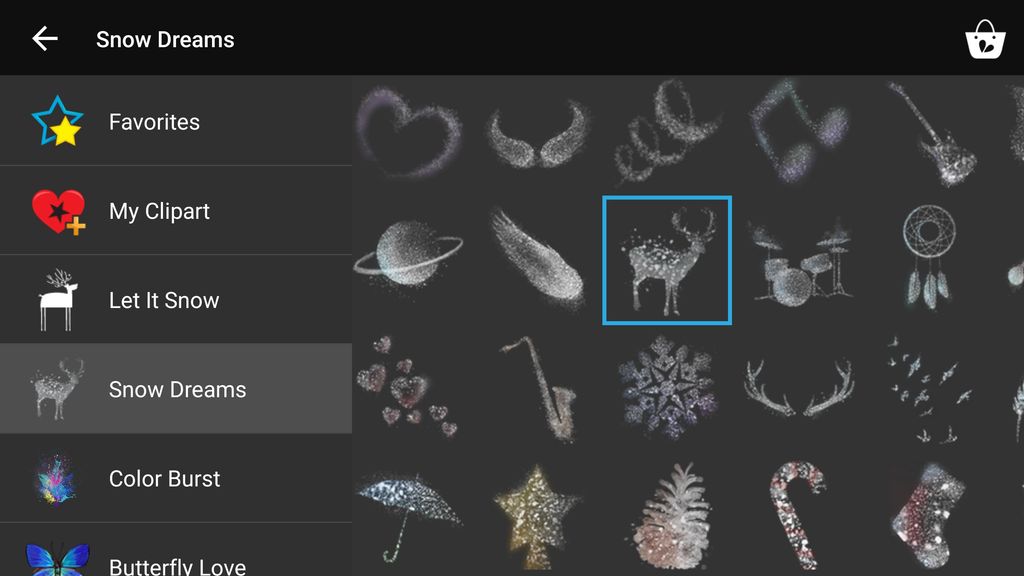The height and width of the screenshot is (576, 1024).
Task: Click the Let It Snow white deer icon
Action: click(x=58, y=300)
